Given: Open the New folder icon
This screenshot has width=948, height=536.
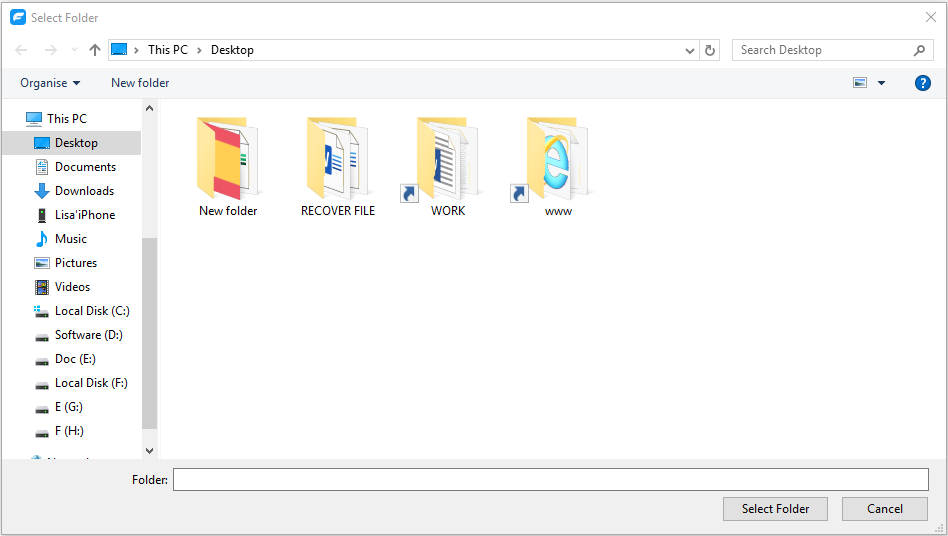Looking at the screenshot, I should (228, 159).
